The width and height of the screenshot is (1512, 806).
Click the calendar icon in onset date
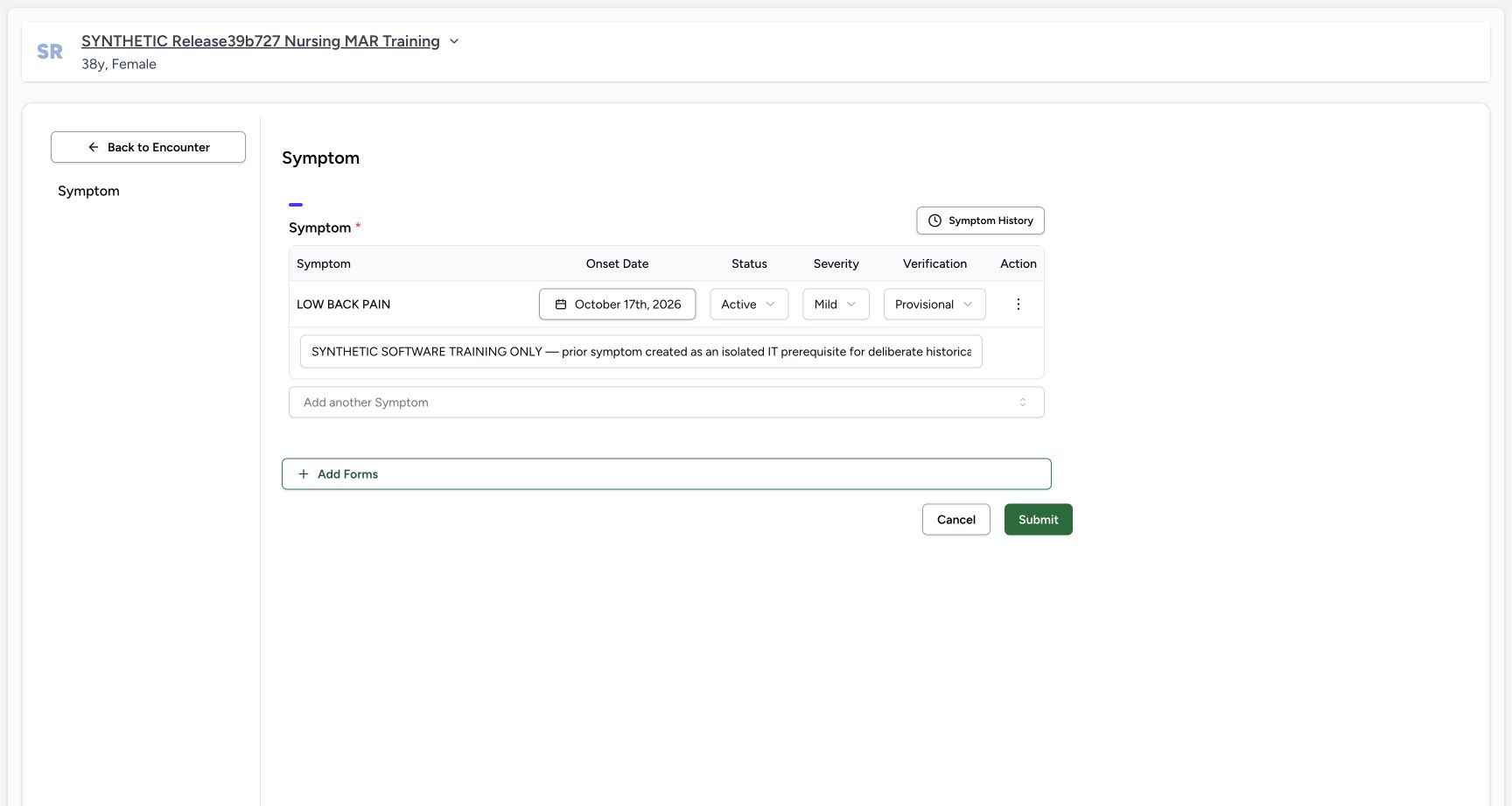(x=561, y=305)
